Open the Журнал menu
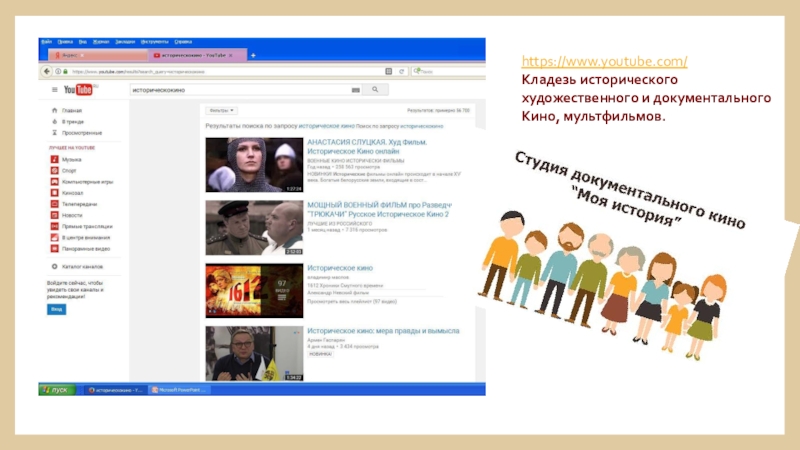The image size is (800, 450). [101, 42]
